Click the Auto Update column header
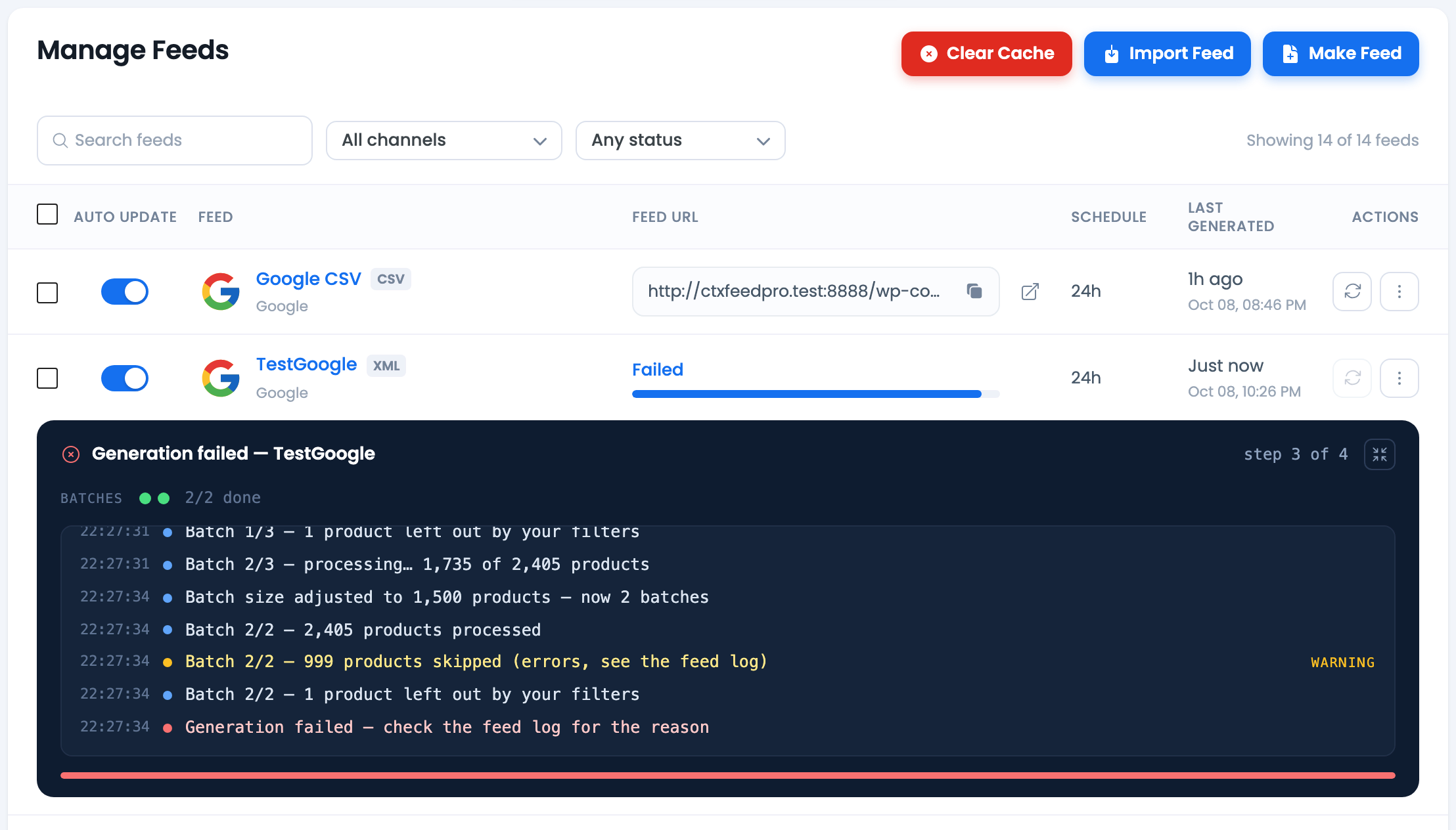The height and width of the screenshot is (830, 1456). 125,217
